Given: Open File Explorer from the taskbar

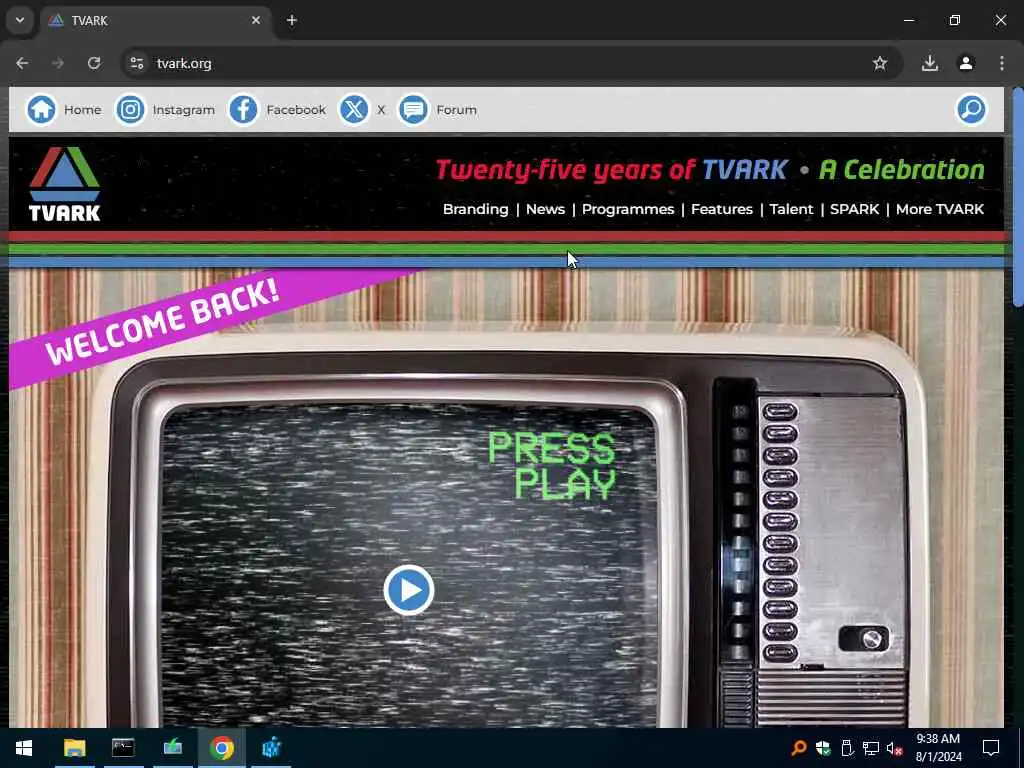Looking at the screenshot, I should pos(74,748).
